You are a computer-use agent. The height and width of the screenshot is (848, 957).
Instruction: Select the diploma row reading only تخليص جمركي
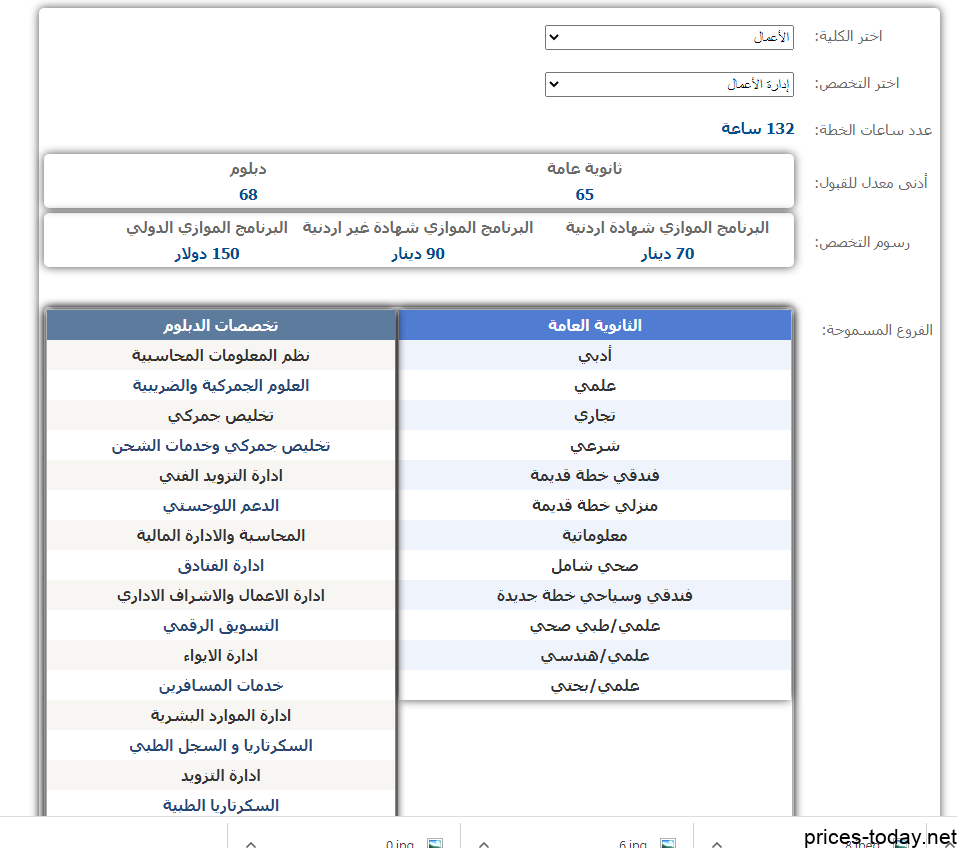pos(221,415)
